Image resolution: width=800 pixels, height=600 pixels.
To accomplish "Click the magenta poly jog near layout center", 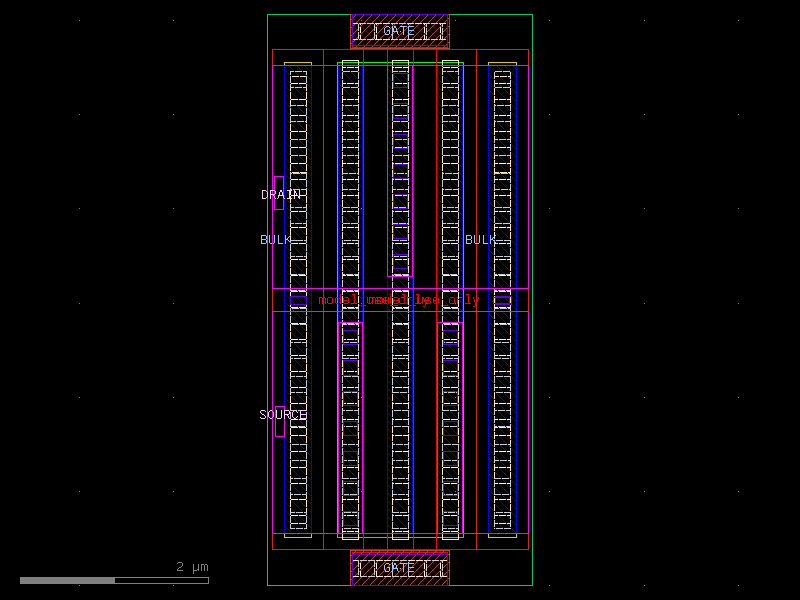I will point(399,276).
